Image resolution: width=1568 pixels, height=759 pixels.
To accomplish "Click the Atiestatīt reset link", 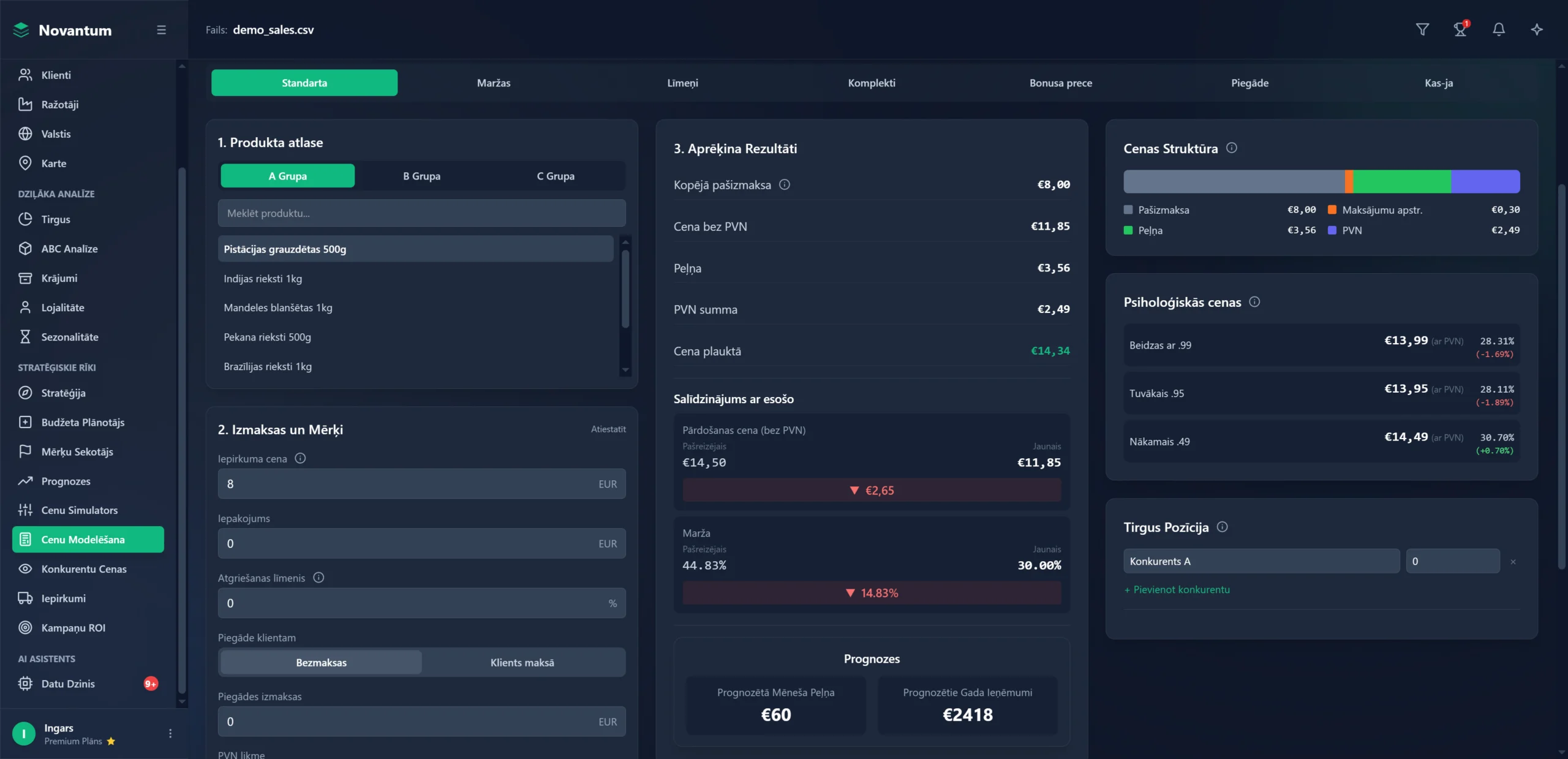I will (x=608, y=429).
